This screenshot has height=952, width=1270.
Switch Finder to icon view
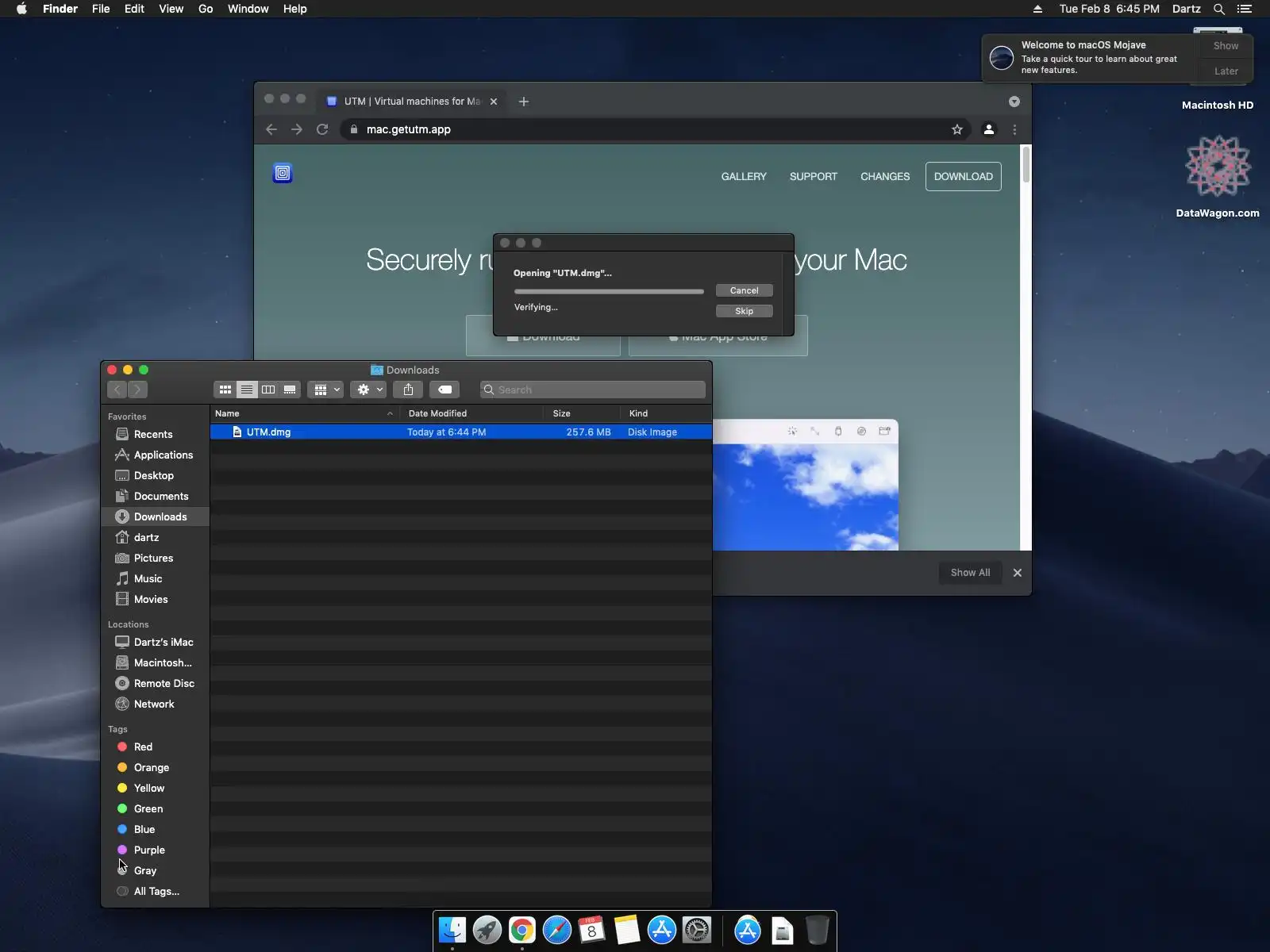225,390
